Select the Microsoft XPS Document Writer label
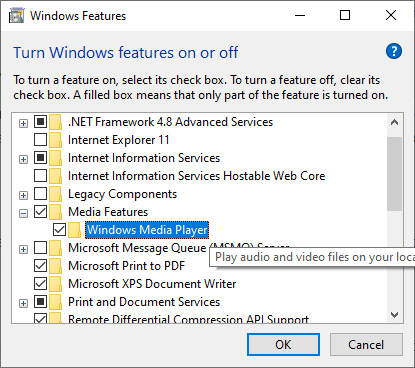The width and height of the screenshot is (415, 368). click(152, 284)
